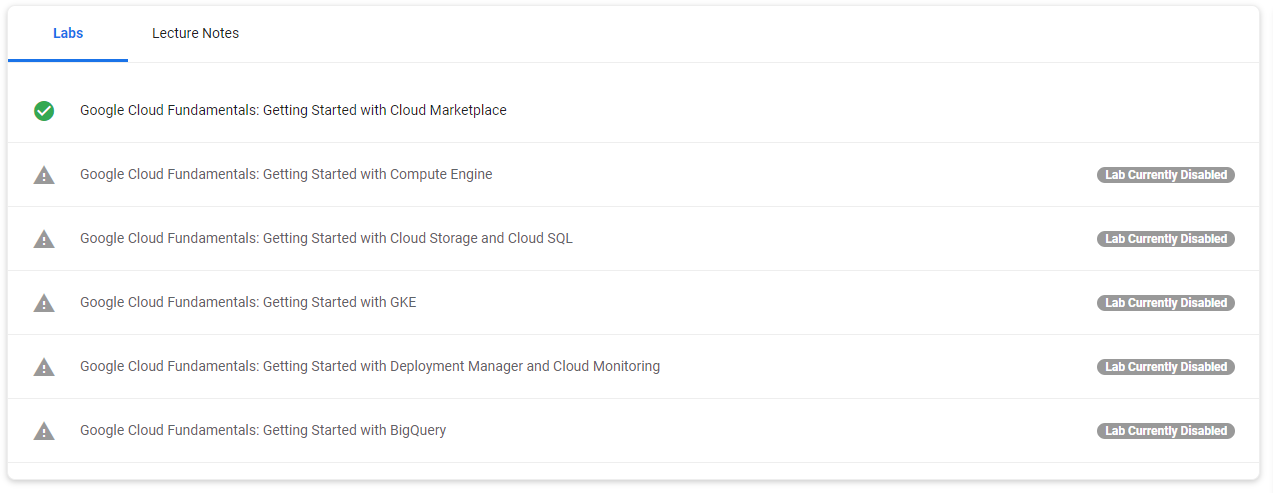The height and width of the screenshot is (493, 1273).
Task: Click the green checkmark for Cloud Marketplace lab
Action: click(44, 111)
